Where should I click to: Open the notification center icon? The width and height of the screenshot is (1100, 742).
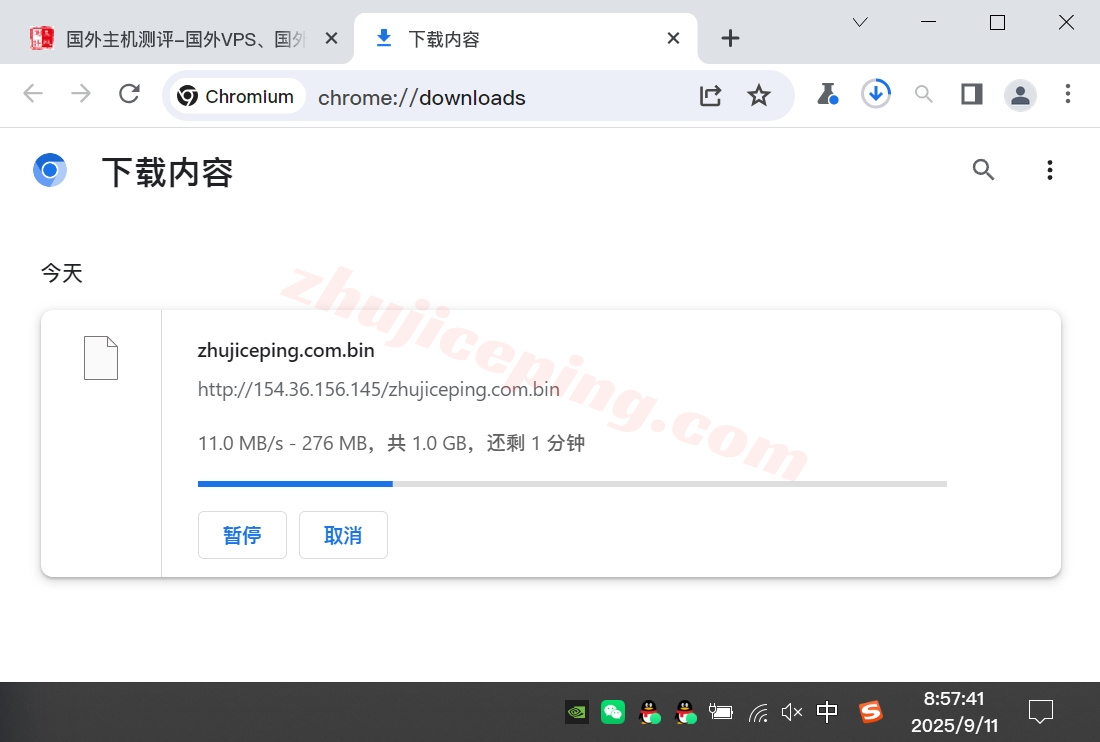click(1041, 712)
